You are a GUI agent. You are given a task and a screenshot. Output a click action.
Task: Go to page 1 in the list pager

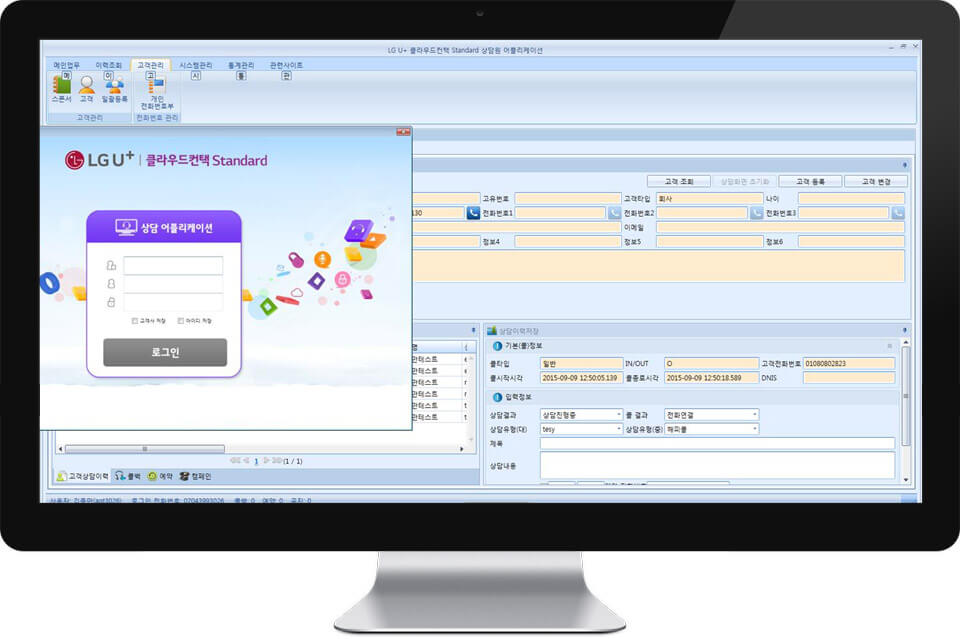[256, 461]
